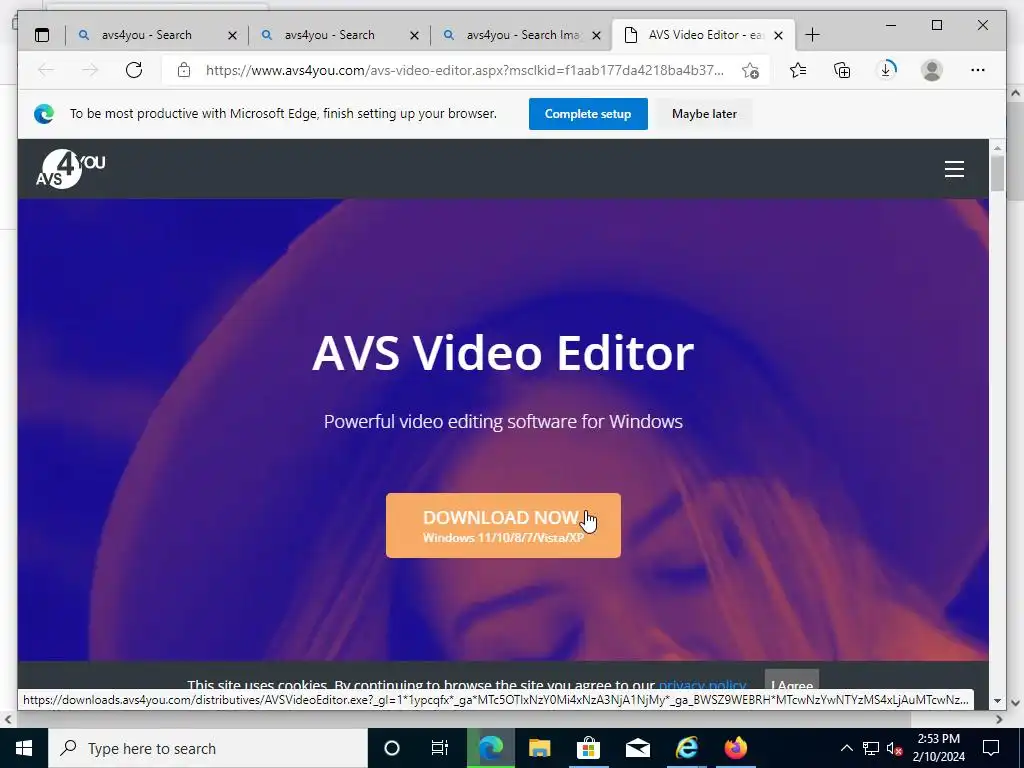Viewport: 1024px width, 768px height.
Task: Click Microsoft Edge taskbar icon
Action: click(490, 748)
